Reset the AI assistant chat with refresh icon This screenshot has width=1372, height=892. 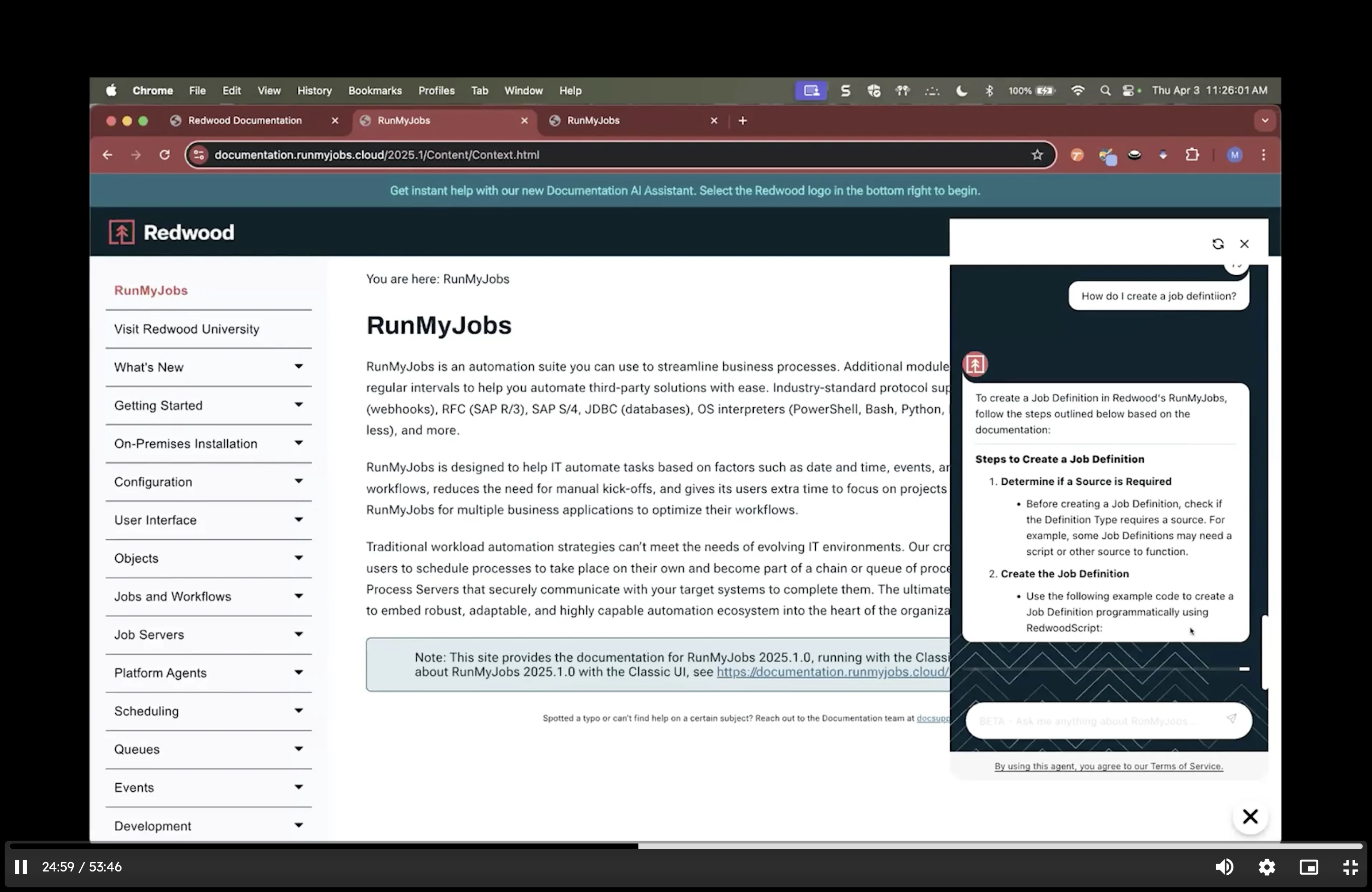(1218, 244)
